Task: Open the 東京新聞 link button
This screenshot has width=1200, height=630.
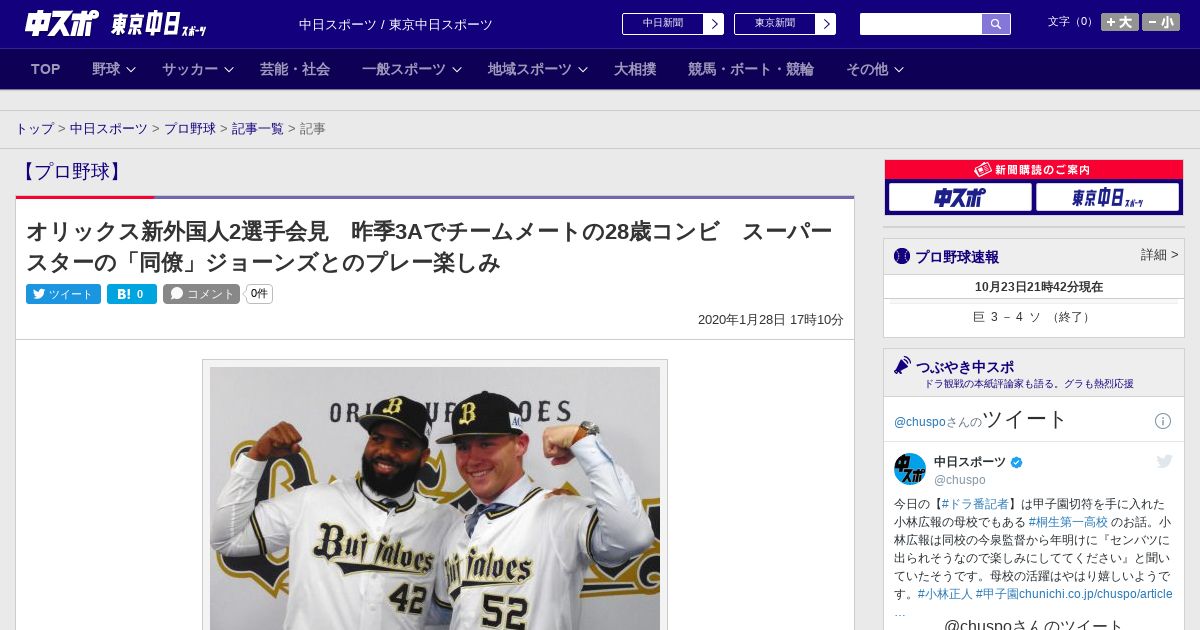Action: click(x=775, y=24)
